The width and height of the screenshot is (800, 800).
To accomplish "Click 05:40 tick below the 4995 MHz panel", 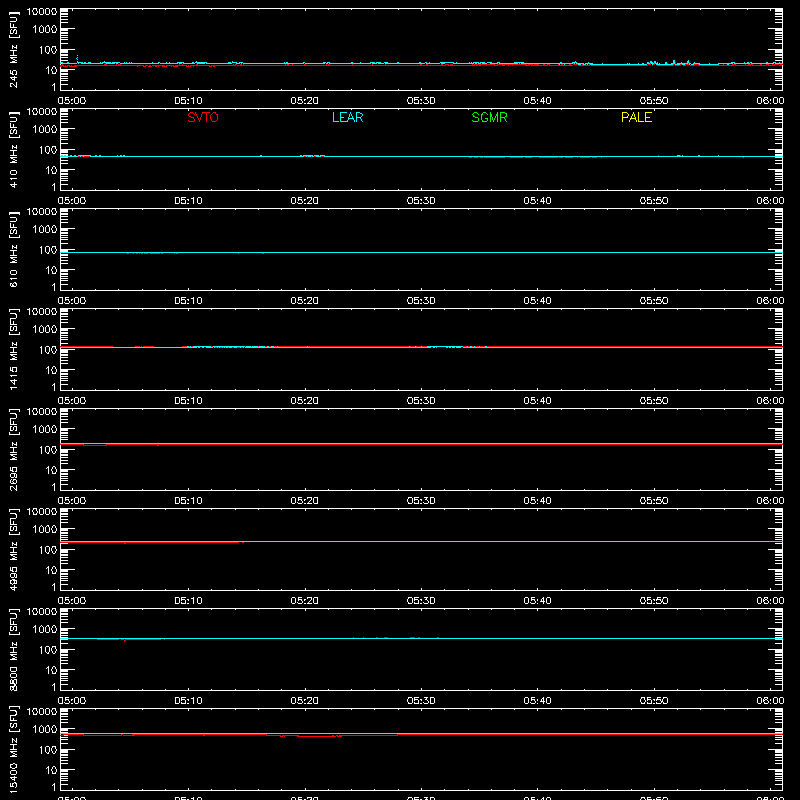I will pos(537,601).
